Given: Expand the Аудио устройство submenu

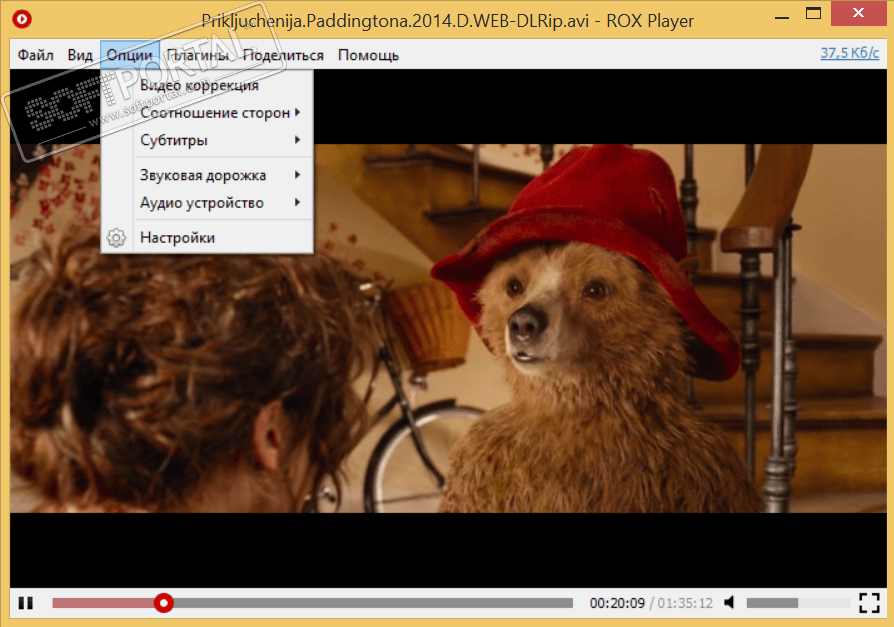Looking at the screenshot, I should [207, 203].
